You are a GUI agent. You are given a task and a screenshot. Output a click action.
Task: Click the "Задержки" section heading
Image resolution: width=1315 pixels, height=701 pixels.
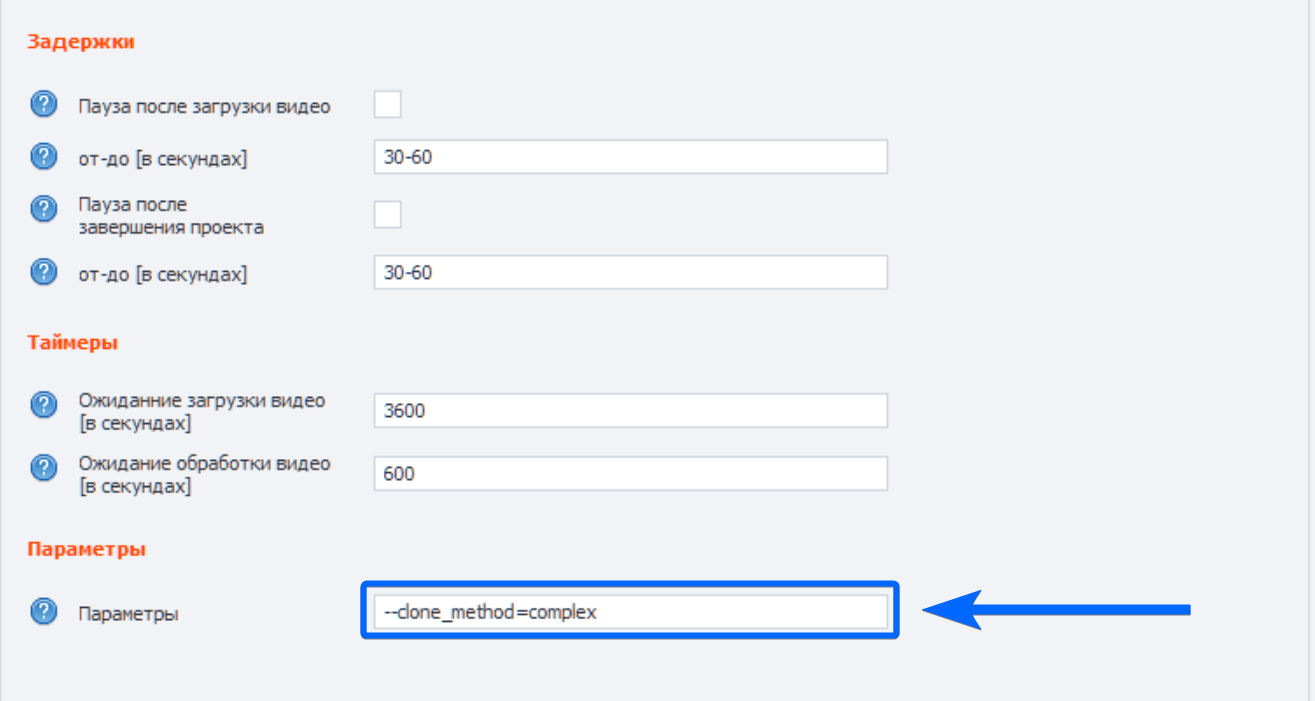tap(81, 42)
